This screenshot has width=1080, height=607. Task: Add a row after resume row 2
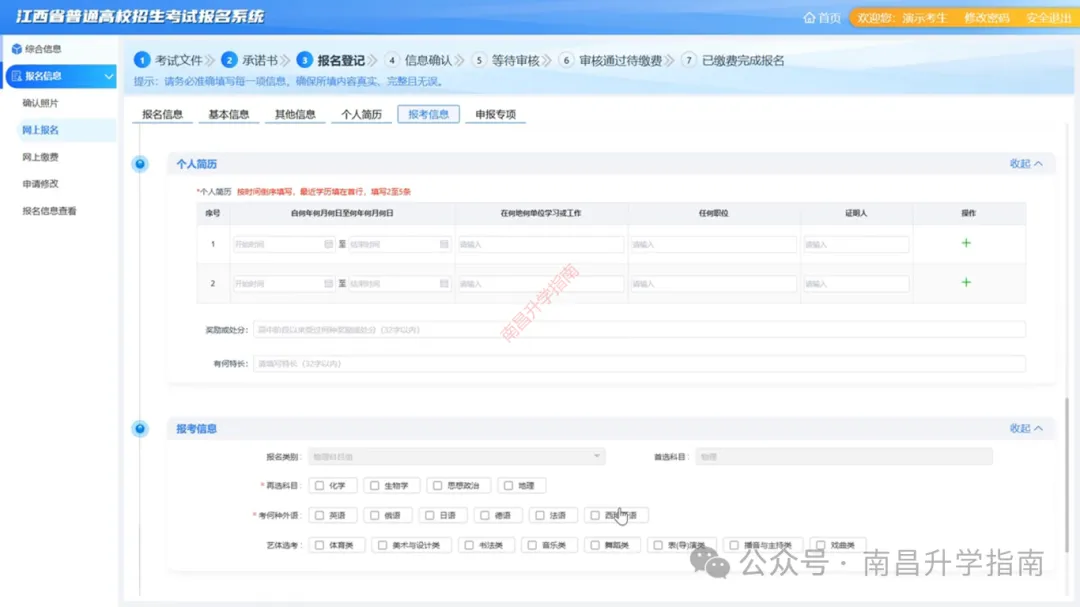[966, 282]
